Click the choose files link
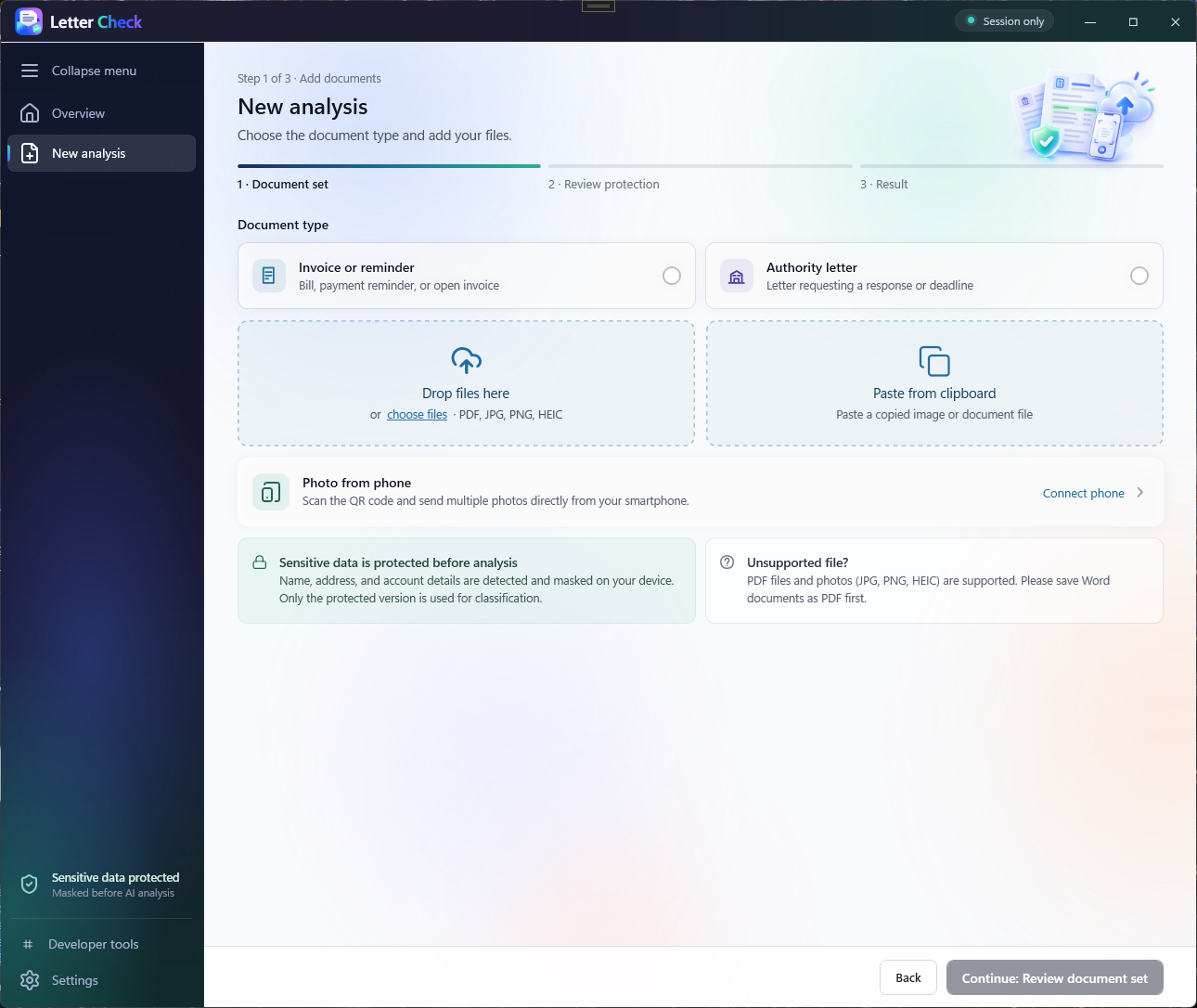The height and width of the screenshot is (1008, 1197). pyautogui.click(x=418, y=415)
